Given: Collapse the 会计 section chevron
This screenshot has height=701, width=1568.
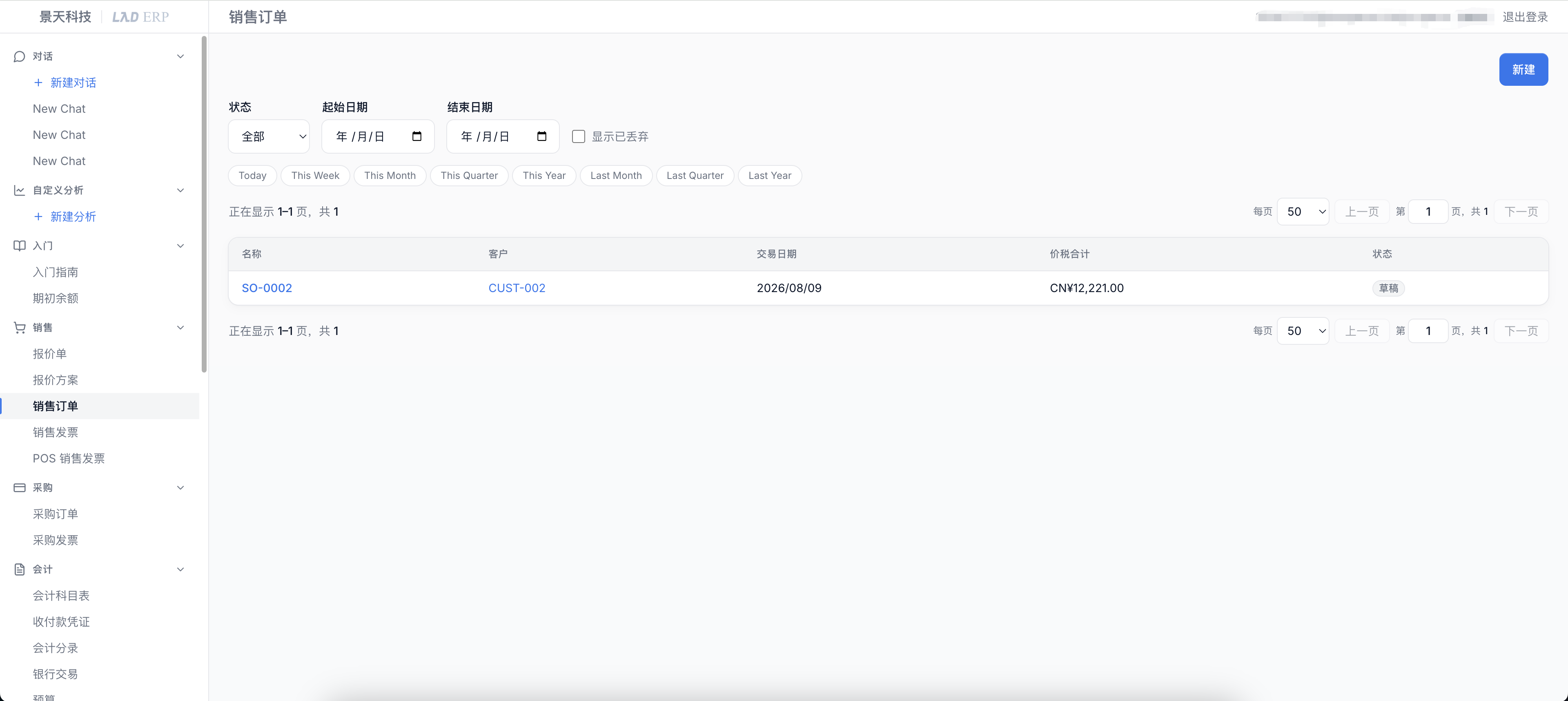Looking at the screenshot, I should coord(180,569).
